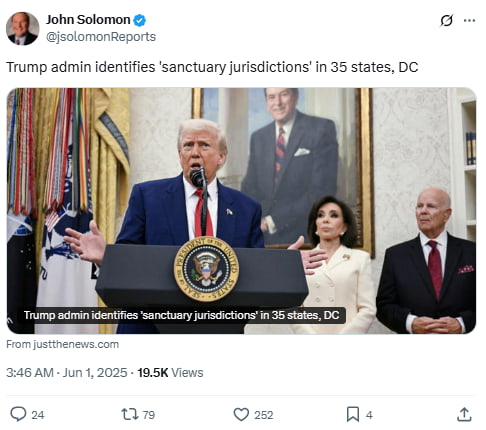Screen dimensions: 486x430
Task: Click the tweet text about sanctuary jurisdictions
Action: tap(212, 67)
